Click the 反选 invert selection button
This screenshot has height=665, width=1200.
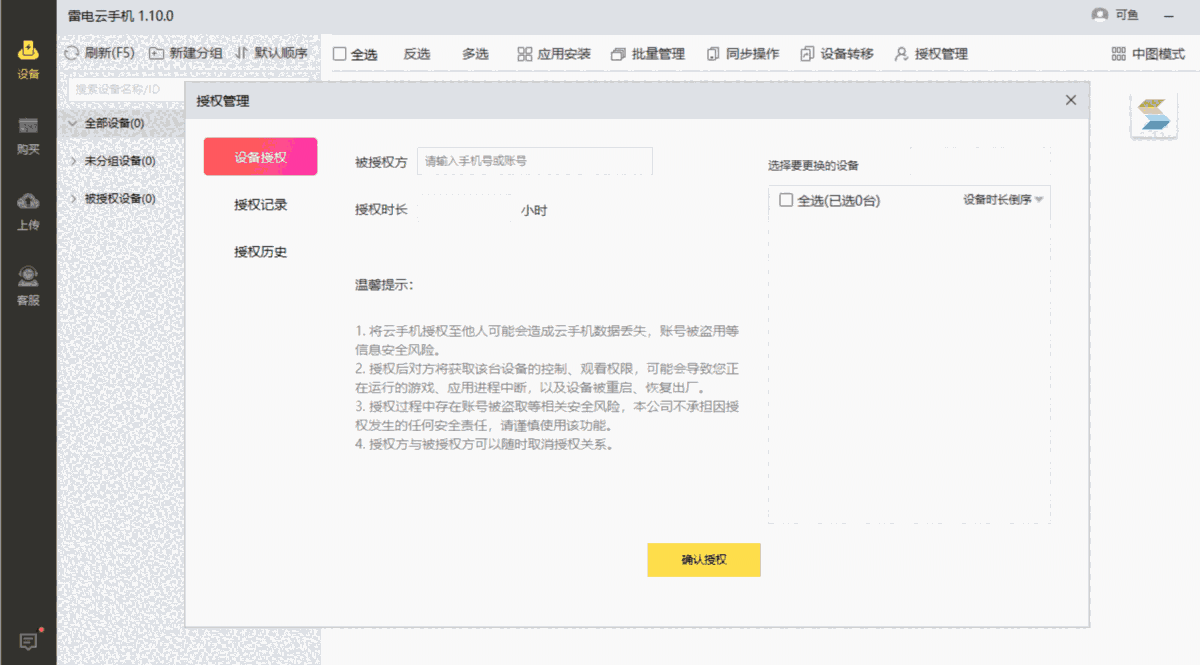(417, 54)
